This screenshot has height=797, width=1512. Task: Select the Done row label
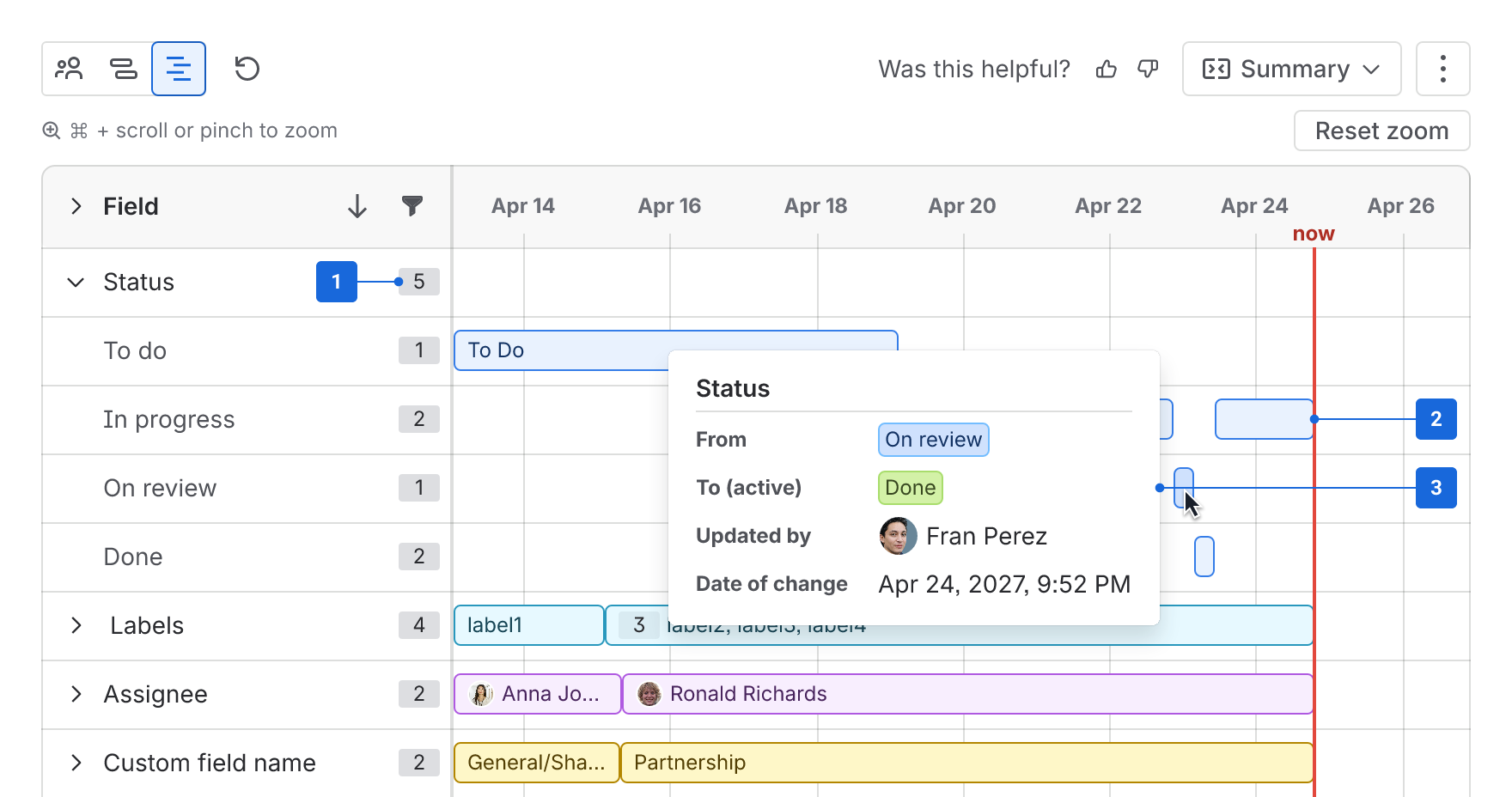coord(133,557)
